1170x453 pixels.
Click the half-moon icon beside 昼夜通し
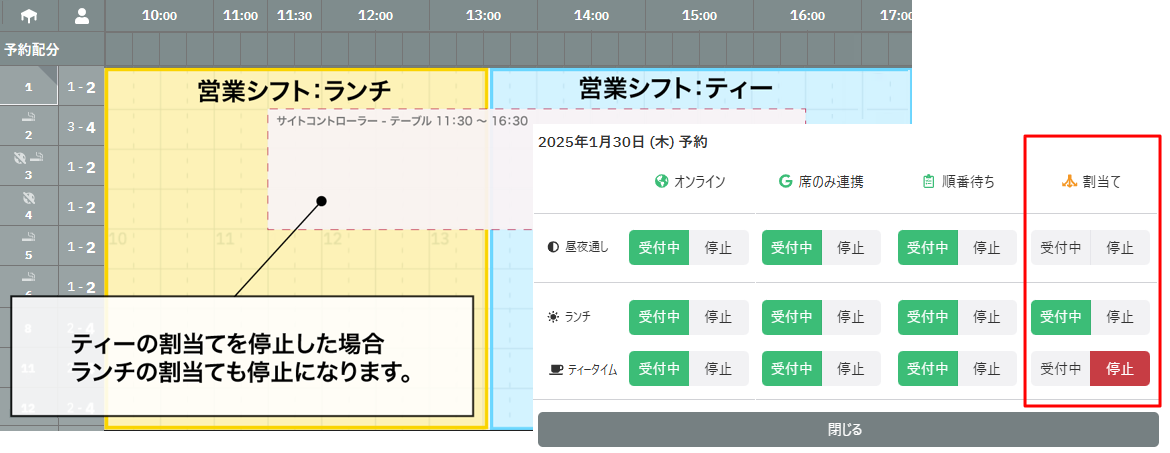pos(554,247)
